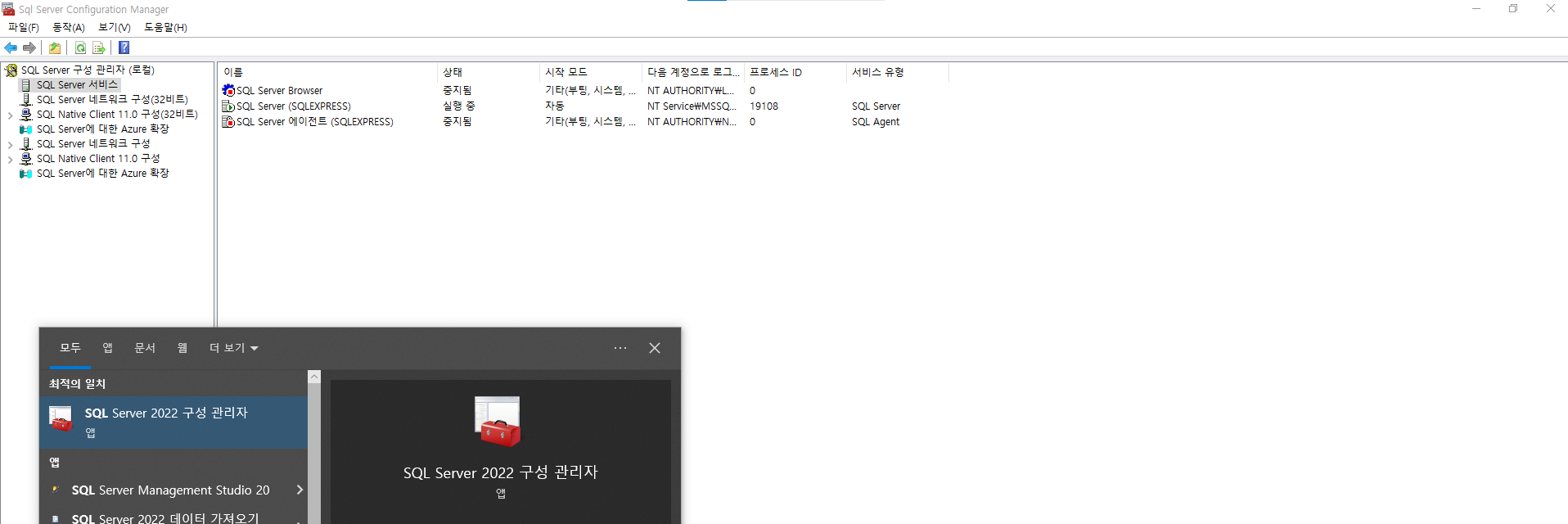Select the SQL Server 네트워크 구성 tree item
This screenshot has width=1568, height=524.
[93, 144]
